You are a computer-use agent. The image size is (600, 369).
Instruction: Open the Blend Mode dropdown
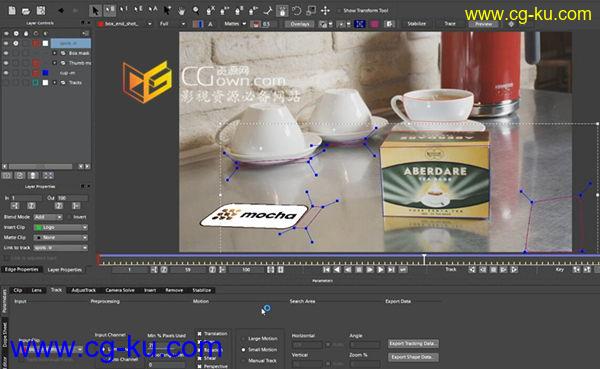pos(48,217)
